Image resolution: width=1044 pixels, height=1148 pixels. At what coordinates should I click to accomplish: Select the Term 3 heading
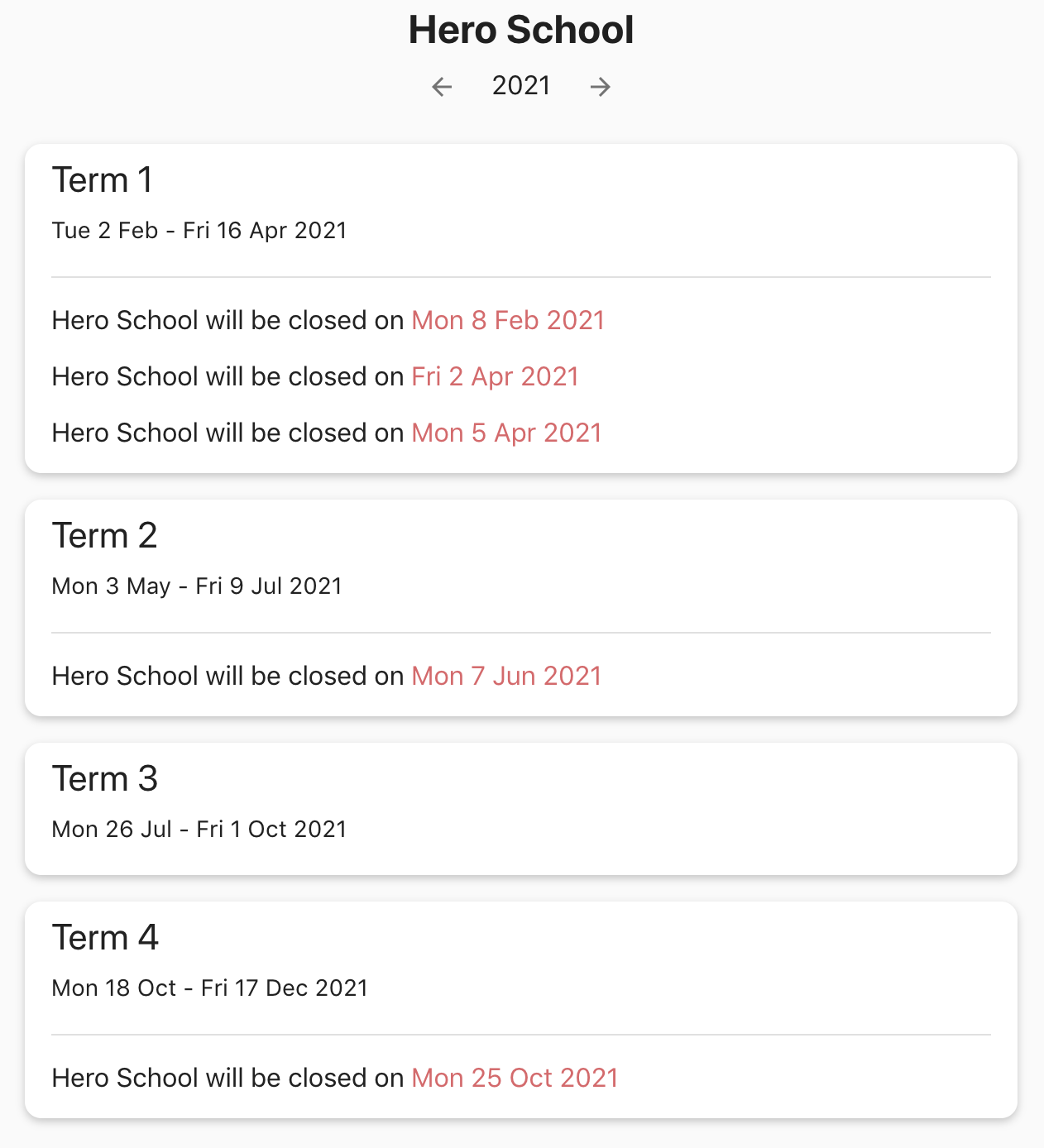click(104, 779)
